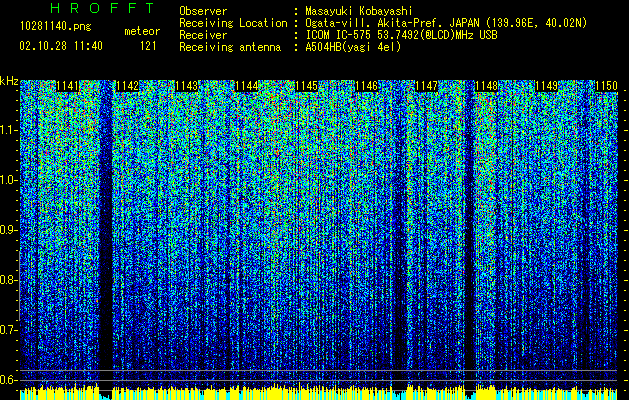Click the 0.7 kHz axis tick label
This screenshot has width=629, height=400.
(8, 330)
